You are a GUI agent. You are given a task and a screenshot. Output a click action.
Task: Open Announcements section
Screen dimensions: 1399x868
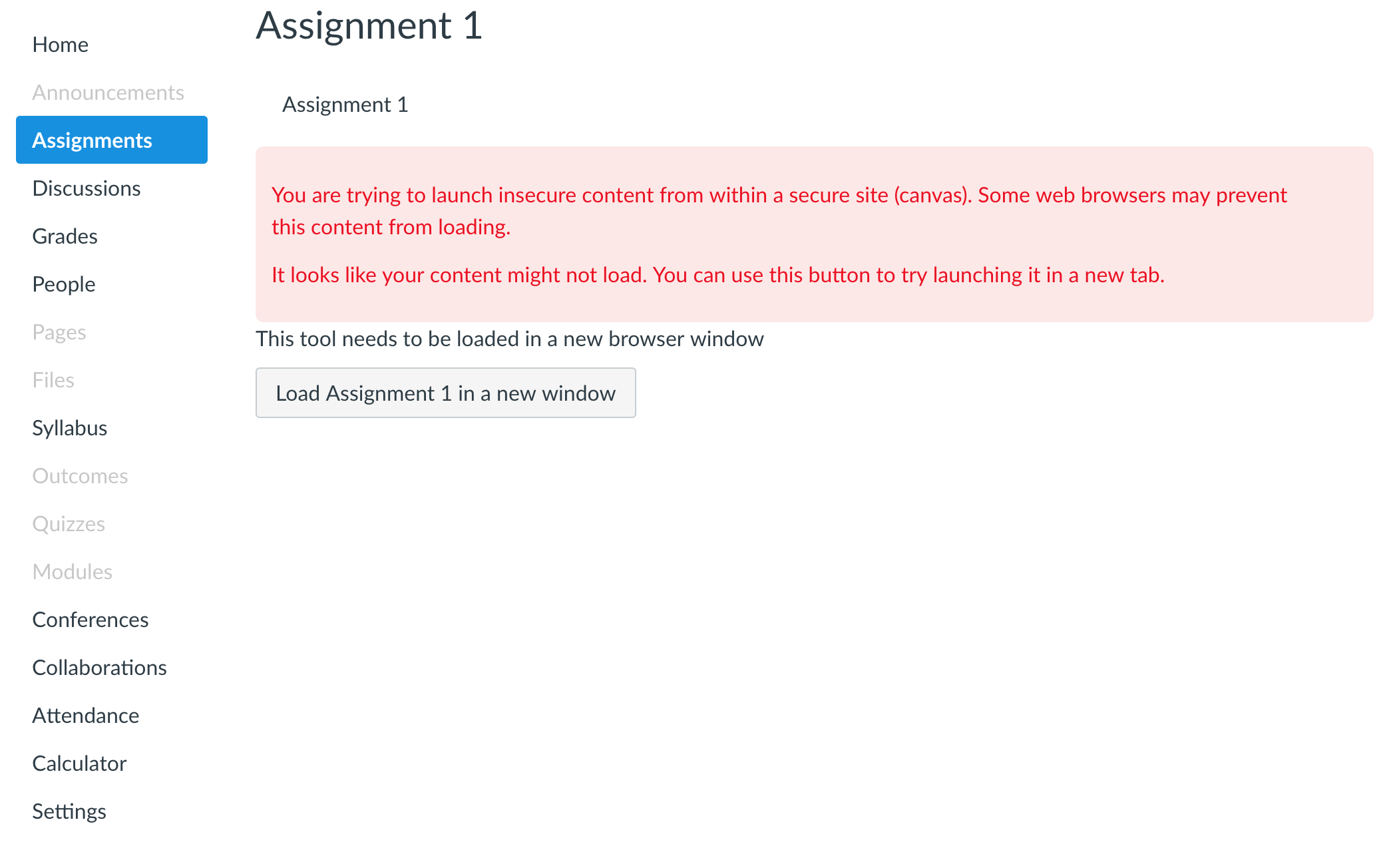click(x=108, y=92)
